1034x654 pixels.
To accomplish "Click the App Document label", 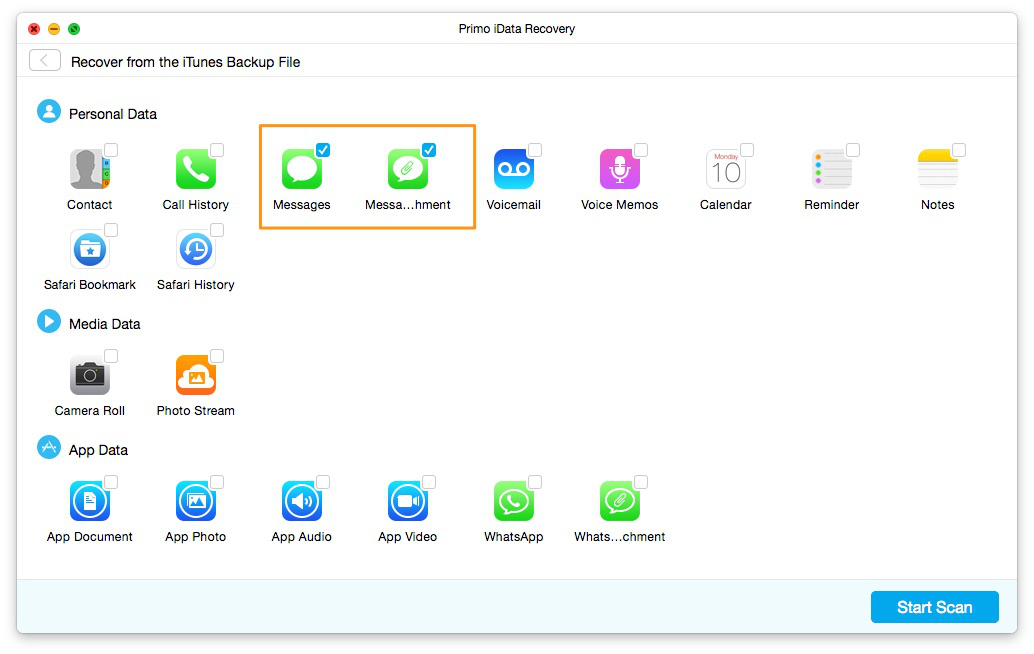I will coord(90,537).
